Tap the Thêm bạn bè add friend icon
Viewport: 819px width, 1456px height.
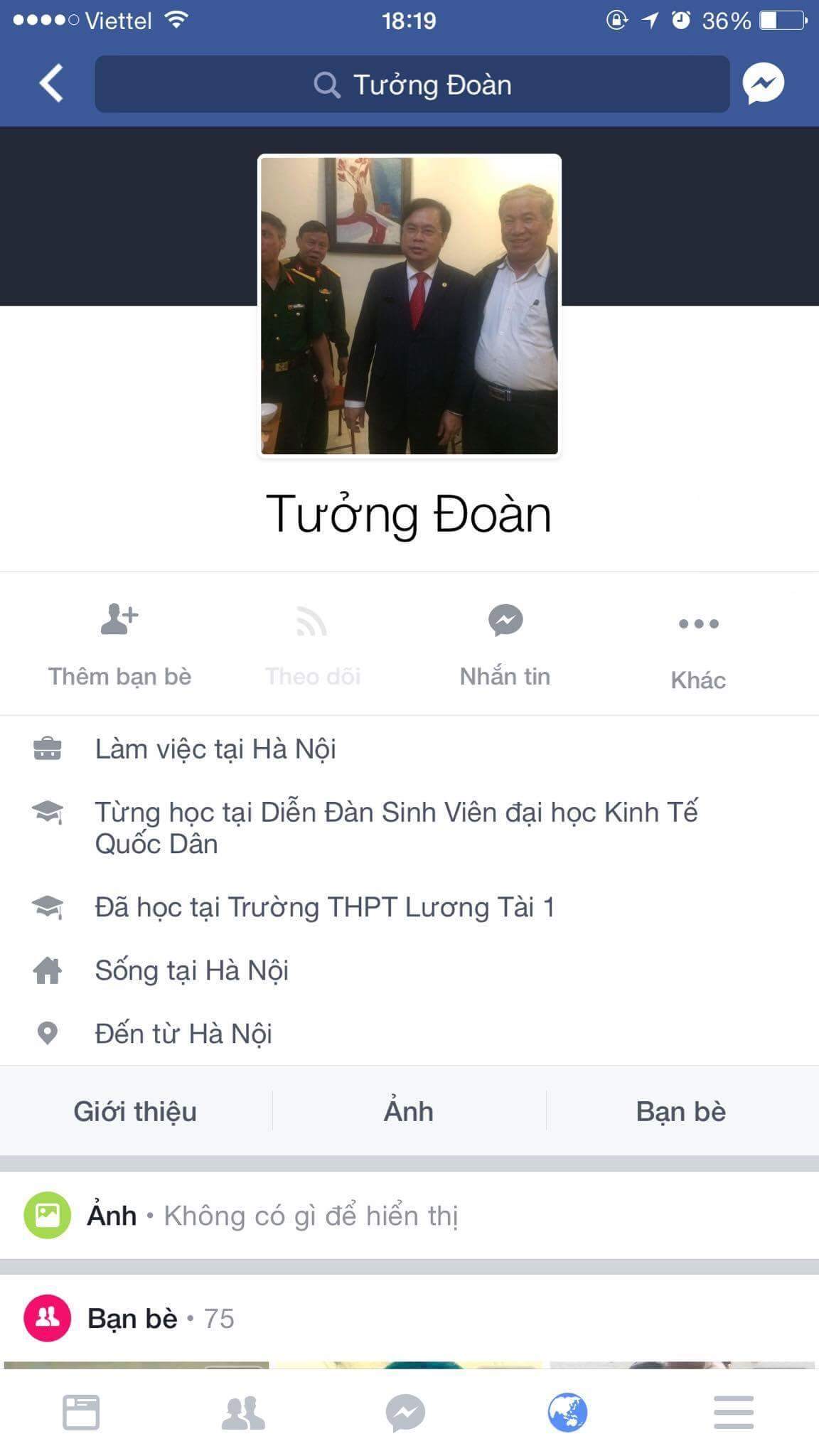pos(119,619)
